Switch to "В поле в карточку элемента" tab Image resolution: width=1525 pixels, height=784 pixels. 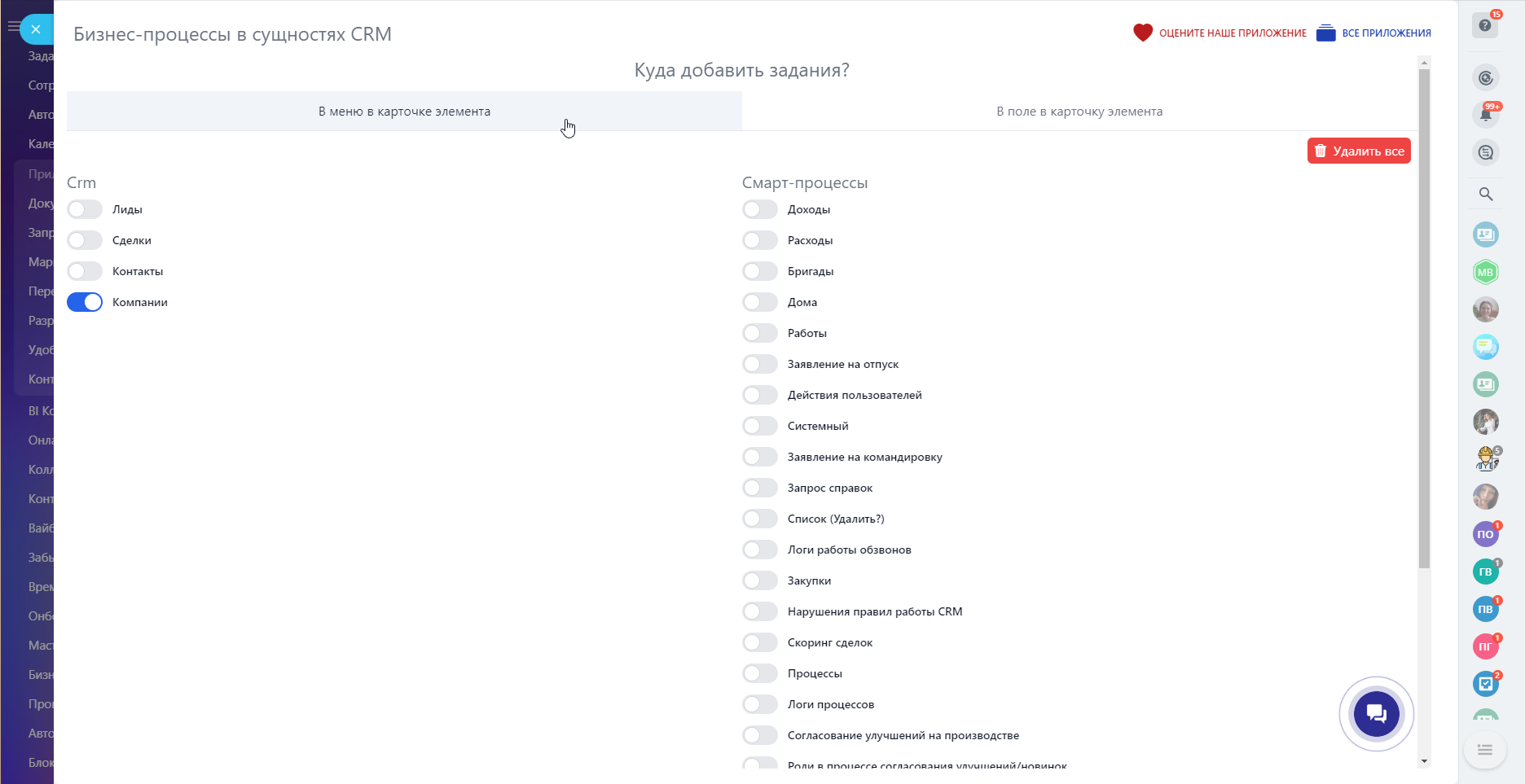[1079, 112]
